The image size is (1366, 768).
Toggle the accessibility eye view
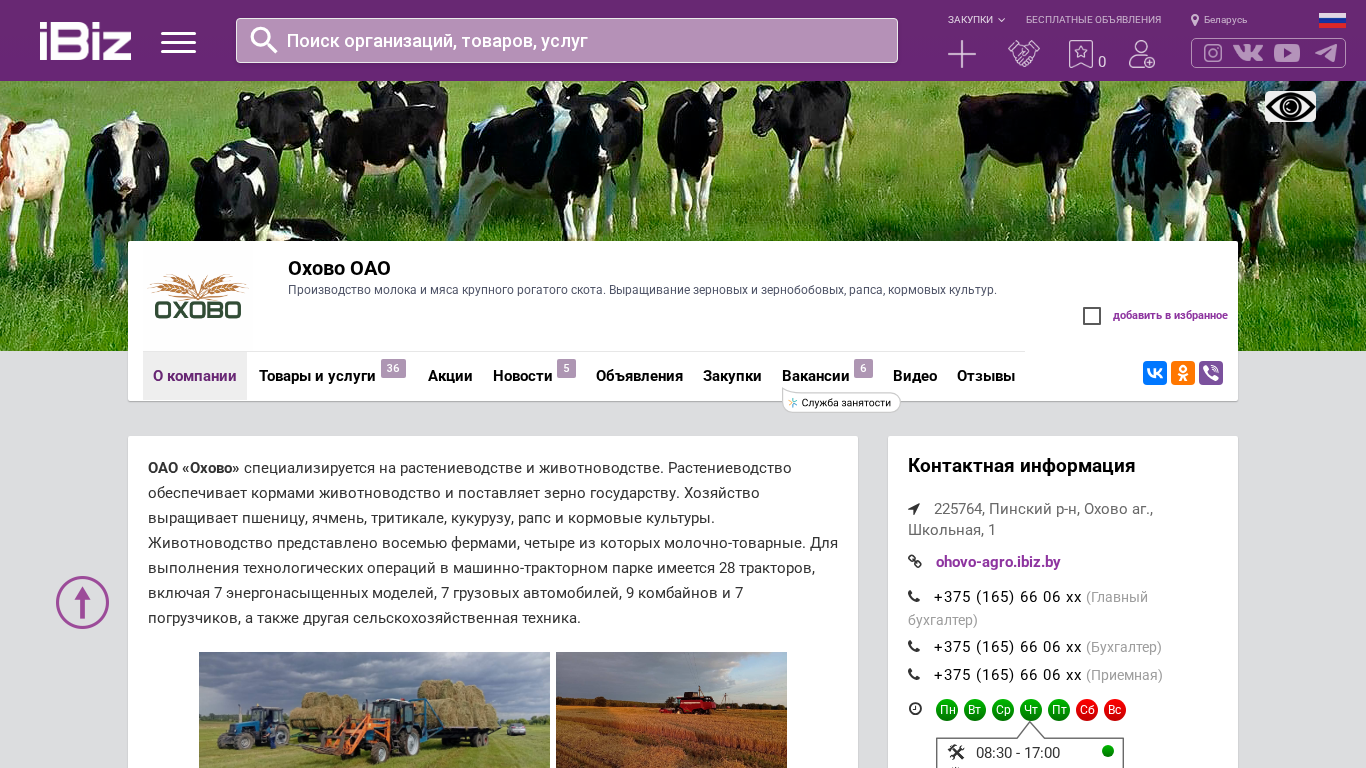[x=1290, y=106]
